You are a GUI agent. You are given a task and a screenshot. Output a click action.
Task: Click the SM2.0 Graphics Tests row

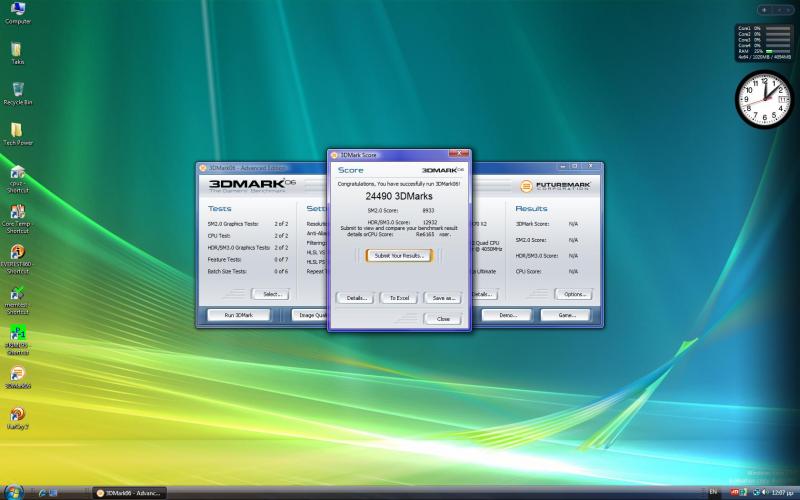point(248,224)
